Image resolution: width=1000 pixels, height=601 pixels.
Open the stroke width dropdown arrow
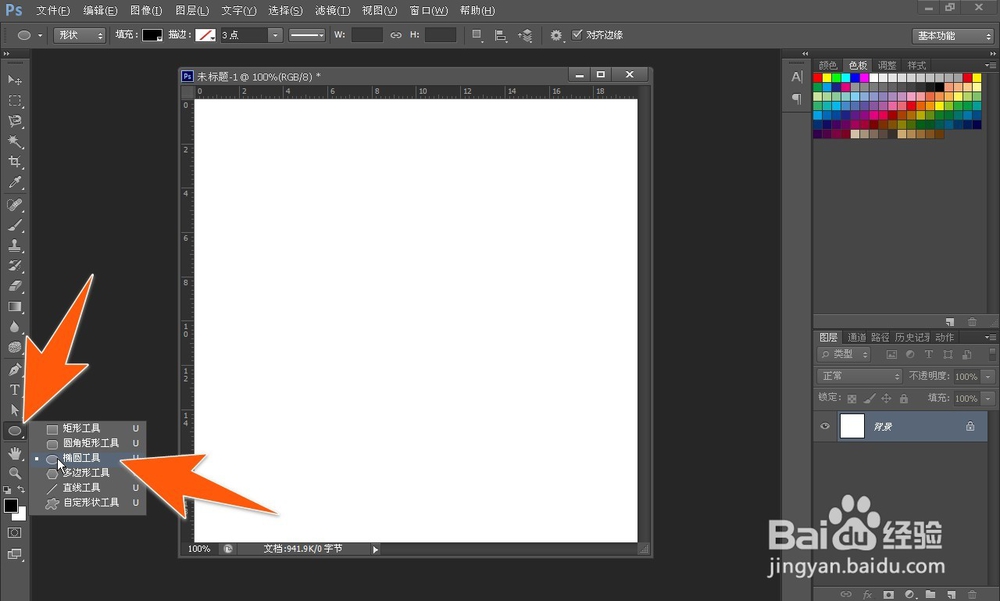coord(275,35)
